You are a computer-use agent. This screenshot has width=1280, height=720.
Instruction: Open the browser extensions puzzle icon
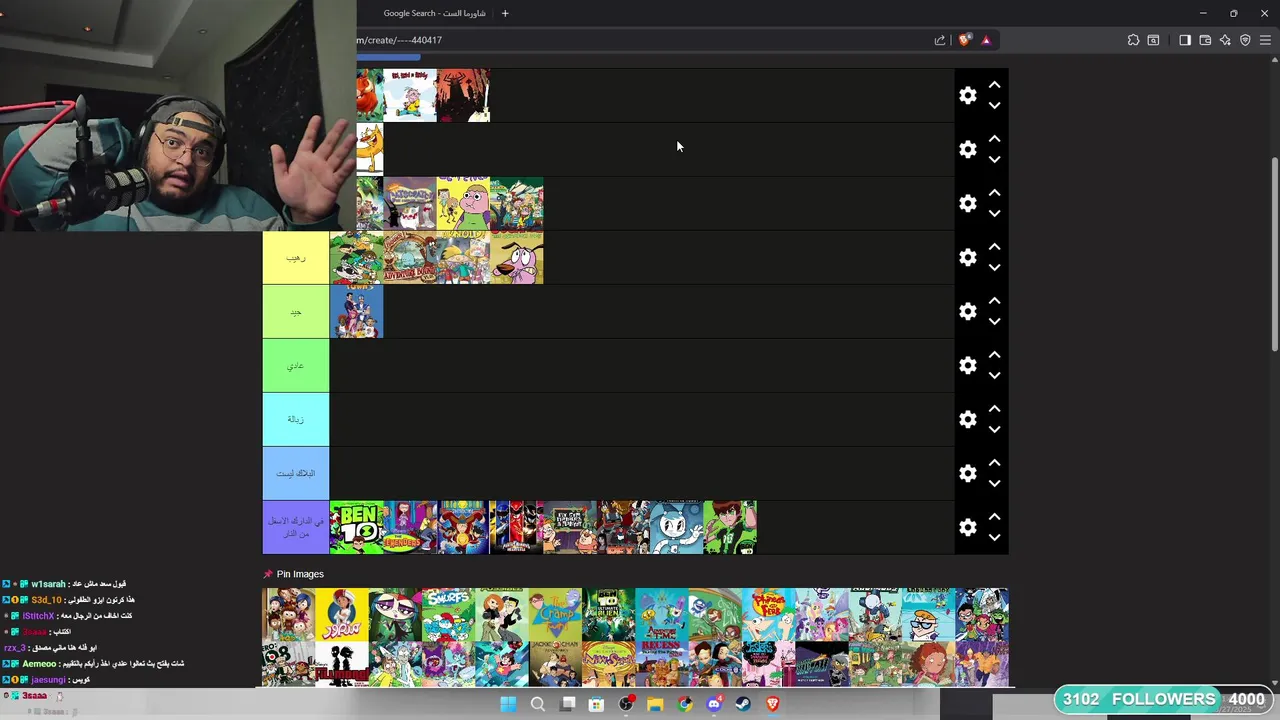(x=1133, y=40)
